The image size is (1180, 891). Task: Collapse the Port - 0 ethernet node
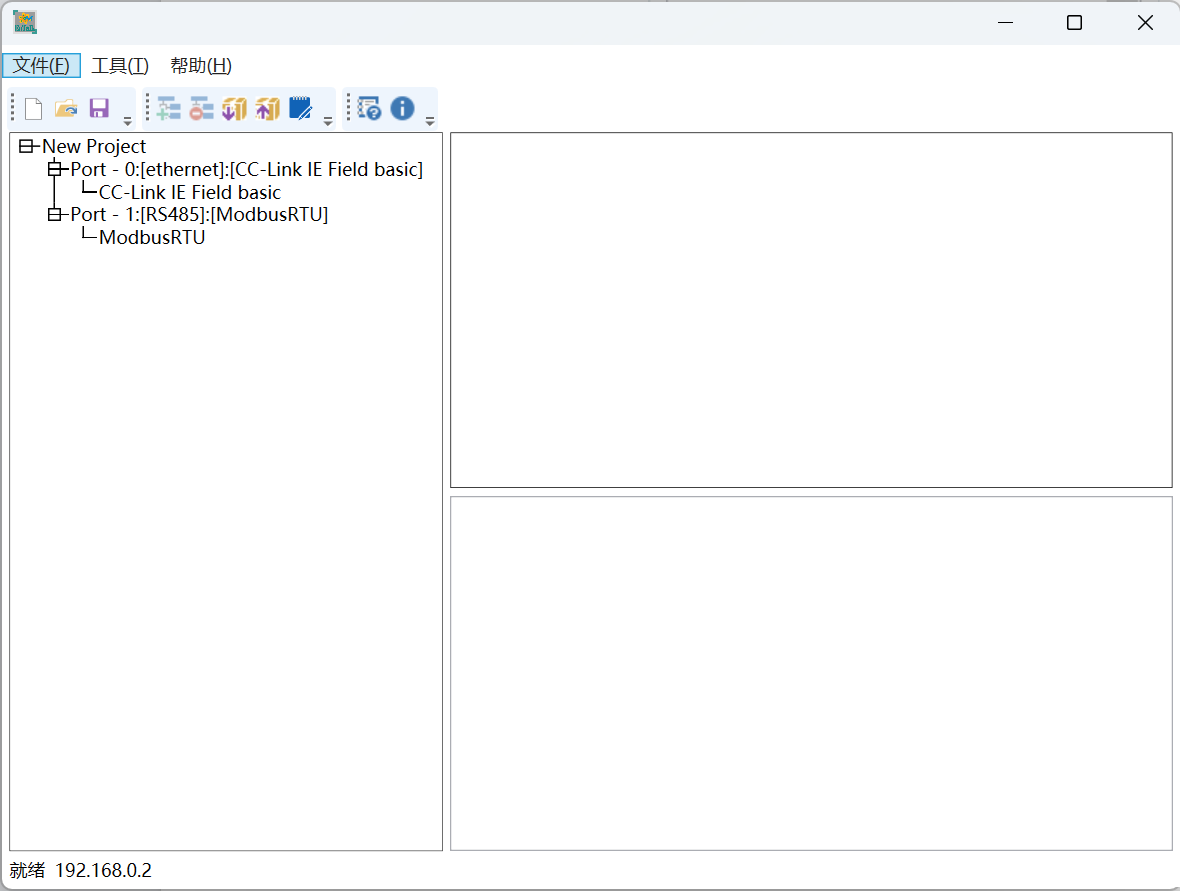click(x=55, y=169)
